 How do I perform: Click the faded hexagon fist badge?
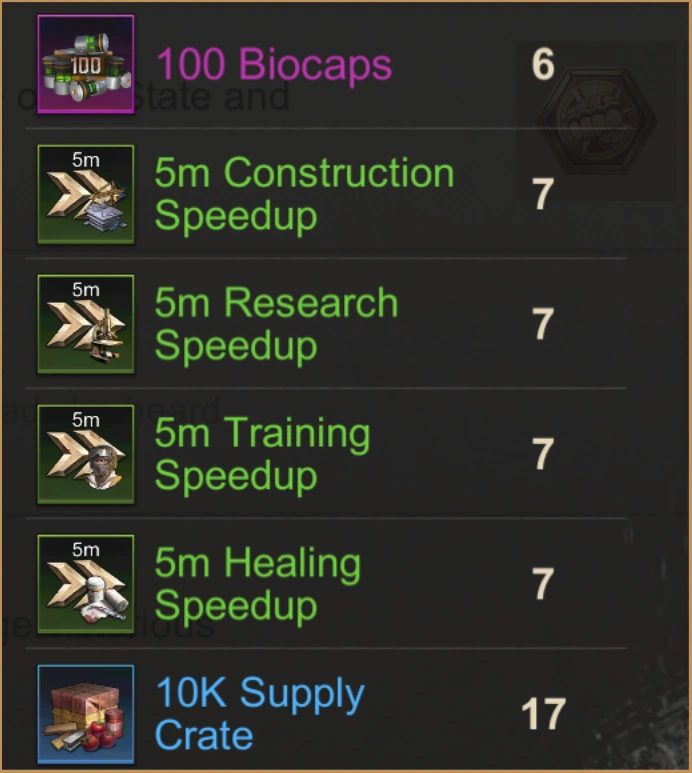(596, 121)
